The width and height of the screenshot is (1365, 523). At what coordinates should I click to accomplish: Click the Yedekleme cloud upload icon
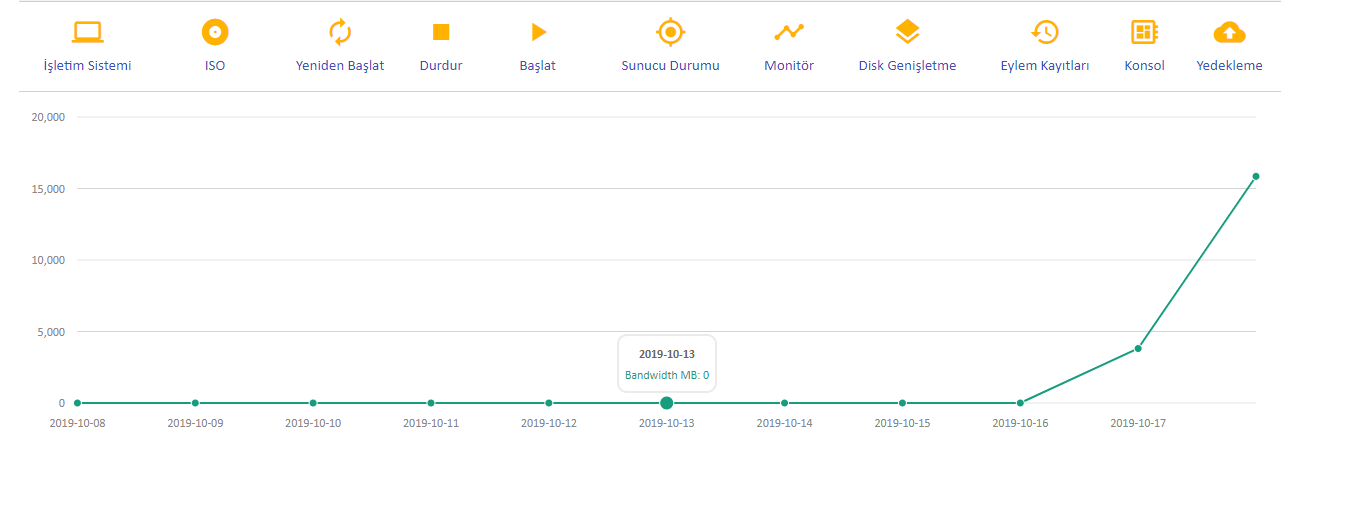[x=1229, y=32]
